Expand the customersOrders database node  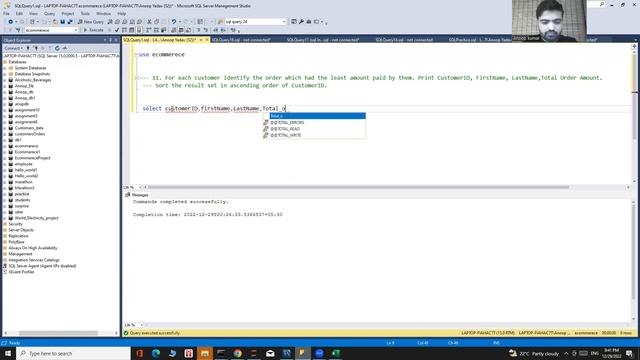pyautogui.click(x=5, y=134)
